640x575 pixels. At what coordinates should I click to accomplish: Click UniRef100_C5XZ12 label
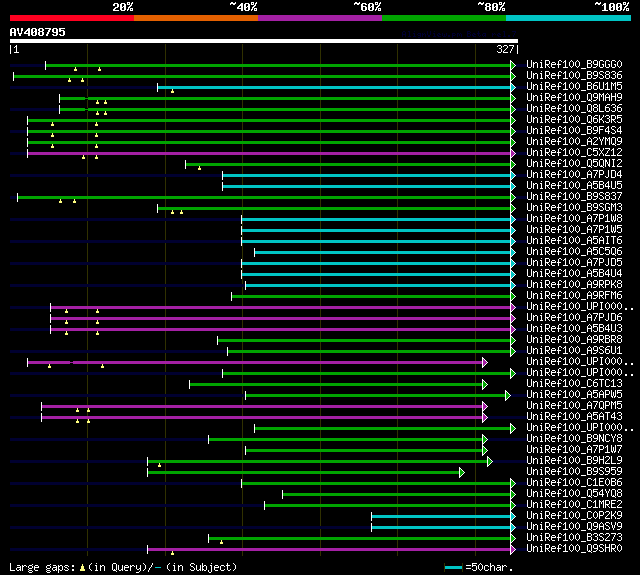(x=574, y=153)
